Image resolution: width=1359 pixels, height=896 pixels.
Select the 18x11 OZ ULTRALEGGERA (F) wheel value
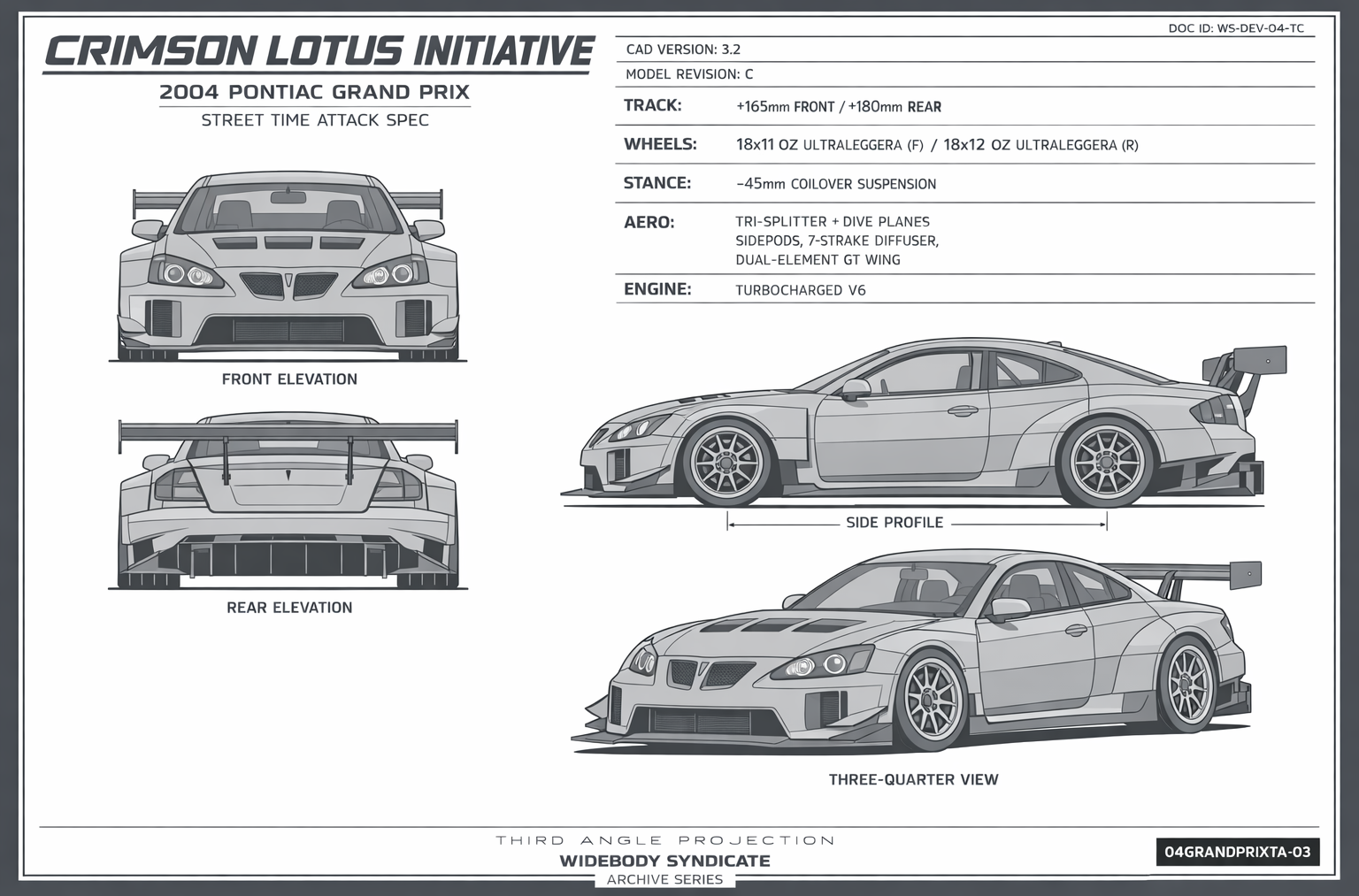point(829,145)
